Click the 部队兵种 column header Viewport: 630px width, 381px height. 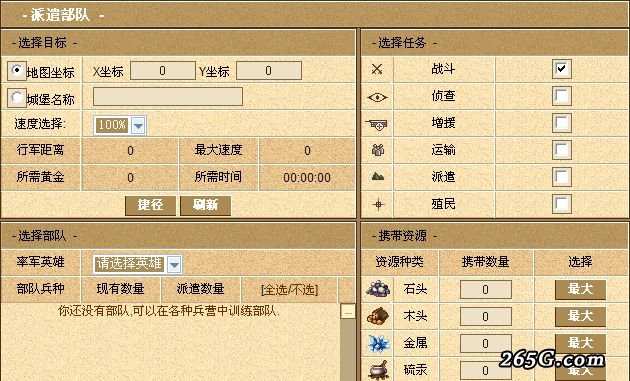pos(40,289)
